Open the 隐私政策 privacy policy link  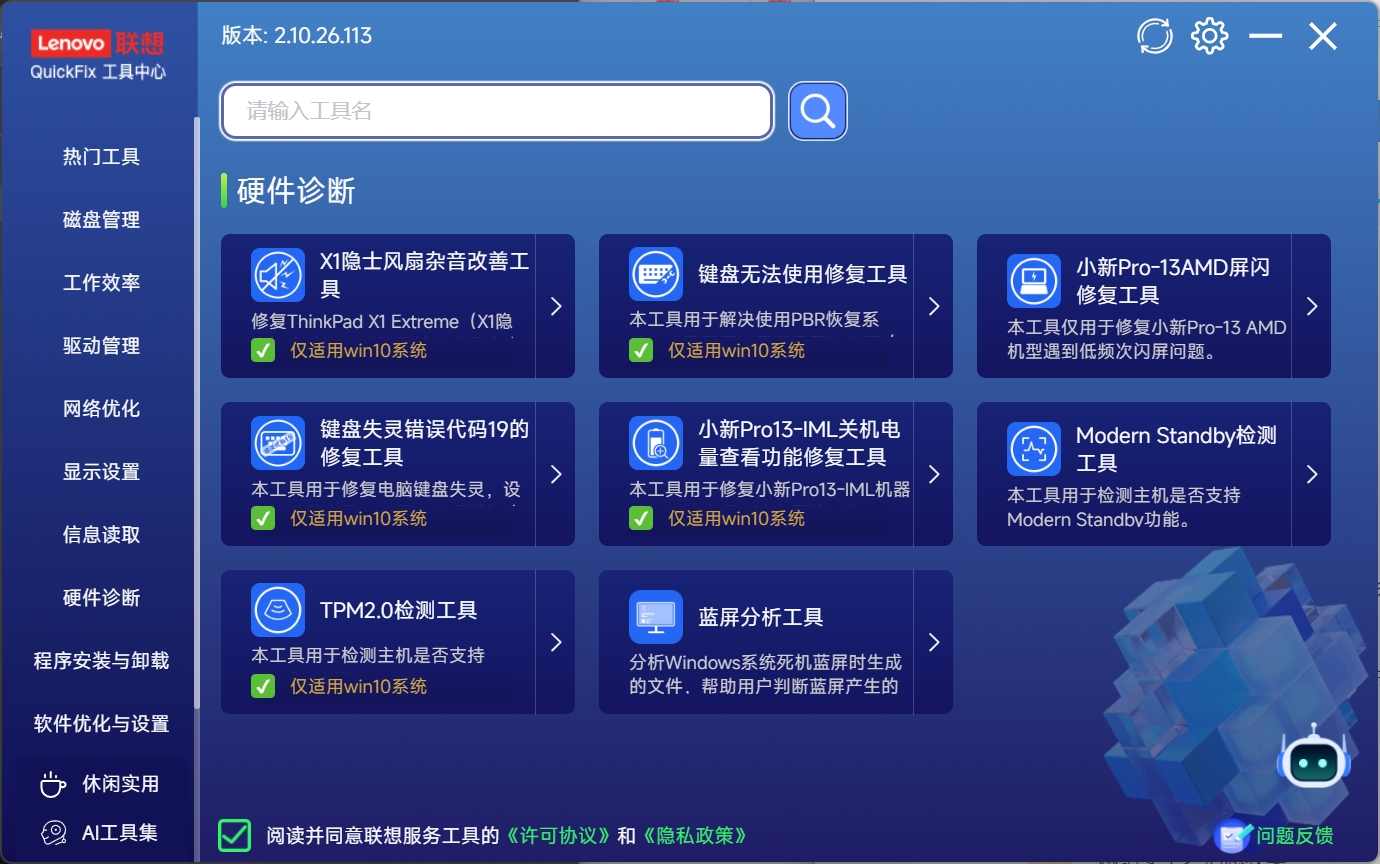tap(693, 835)
